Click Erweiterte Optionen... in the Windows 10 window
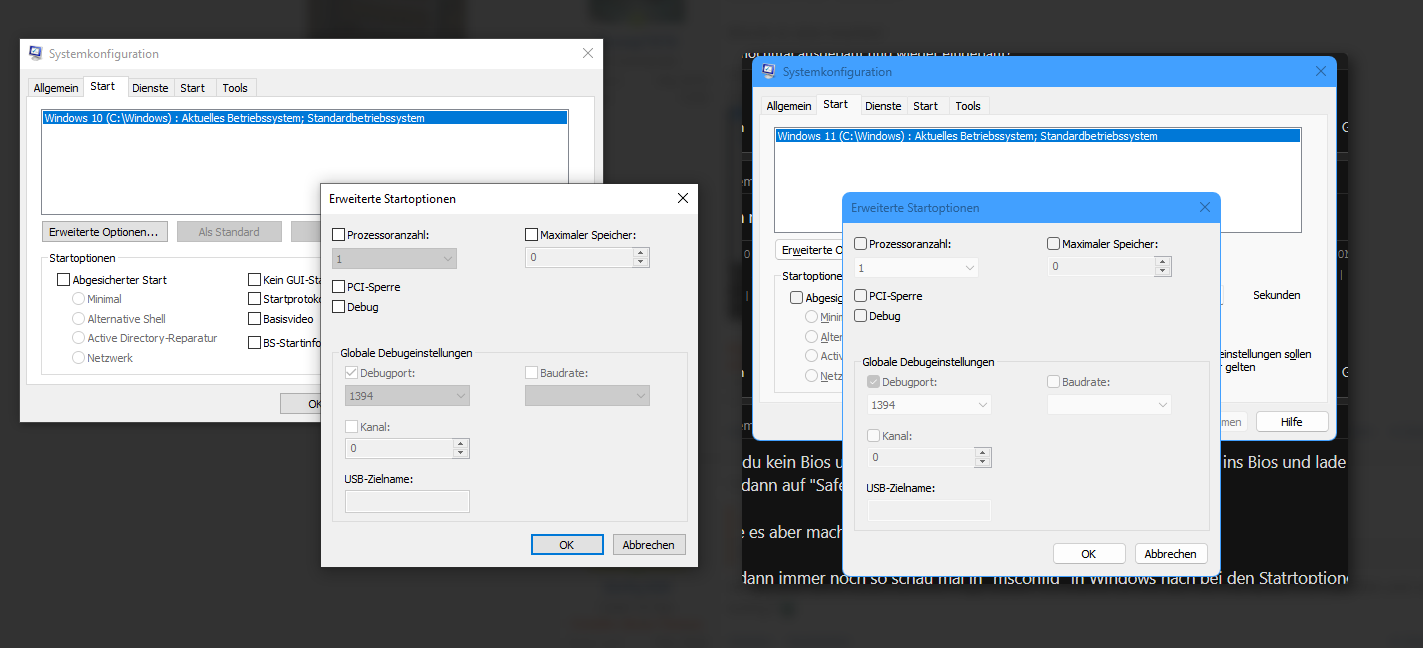The image size is (1423, 648). click(104, 232)
